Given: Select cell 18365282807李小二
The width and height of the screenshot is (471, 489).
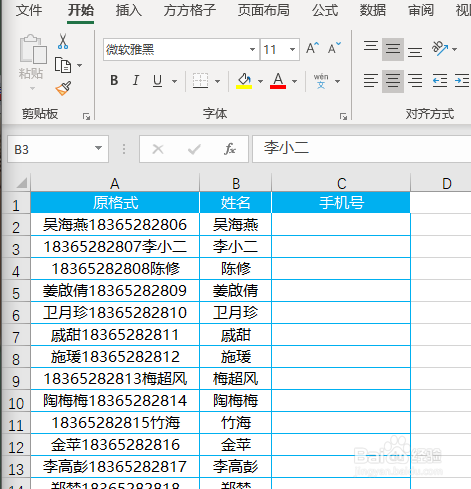Looking at the screenshot, I should tap(115, 247).
